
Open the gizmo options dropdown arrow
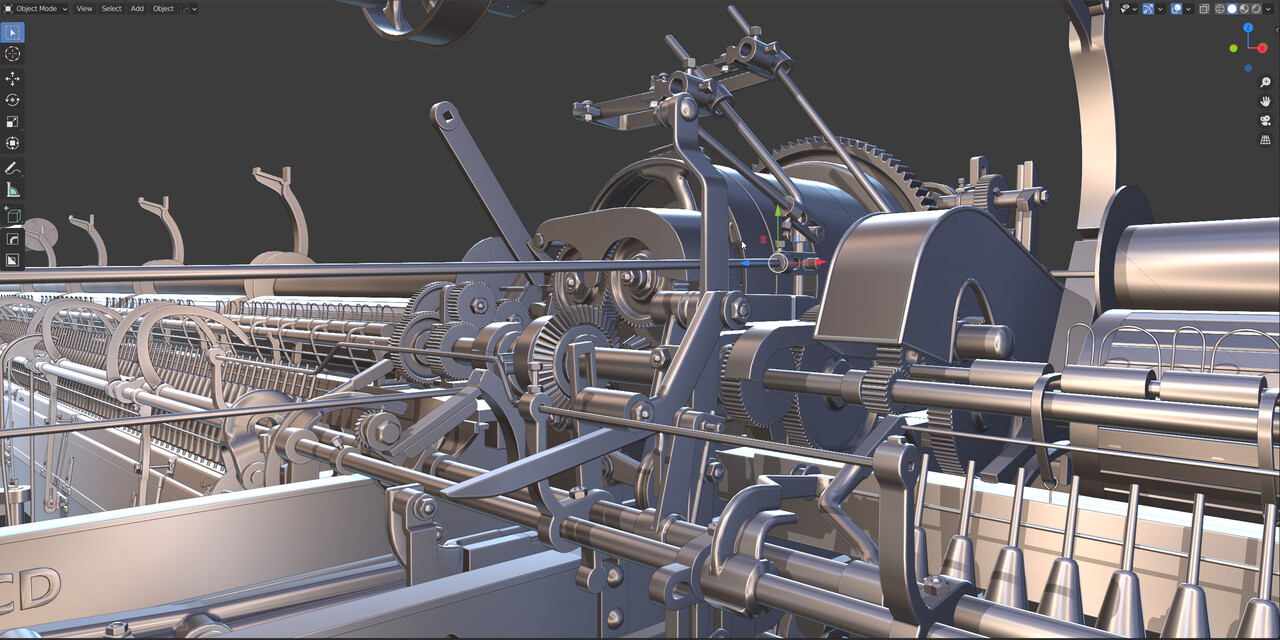coord(1160,9)
